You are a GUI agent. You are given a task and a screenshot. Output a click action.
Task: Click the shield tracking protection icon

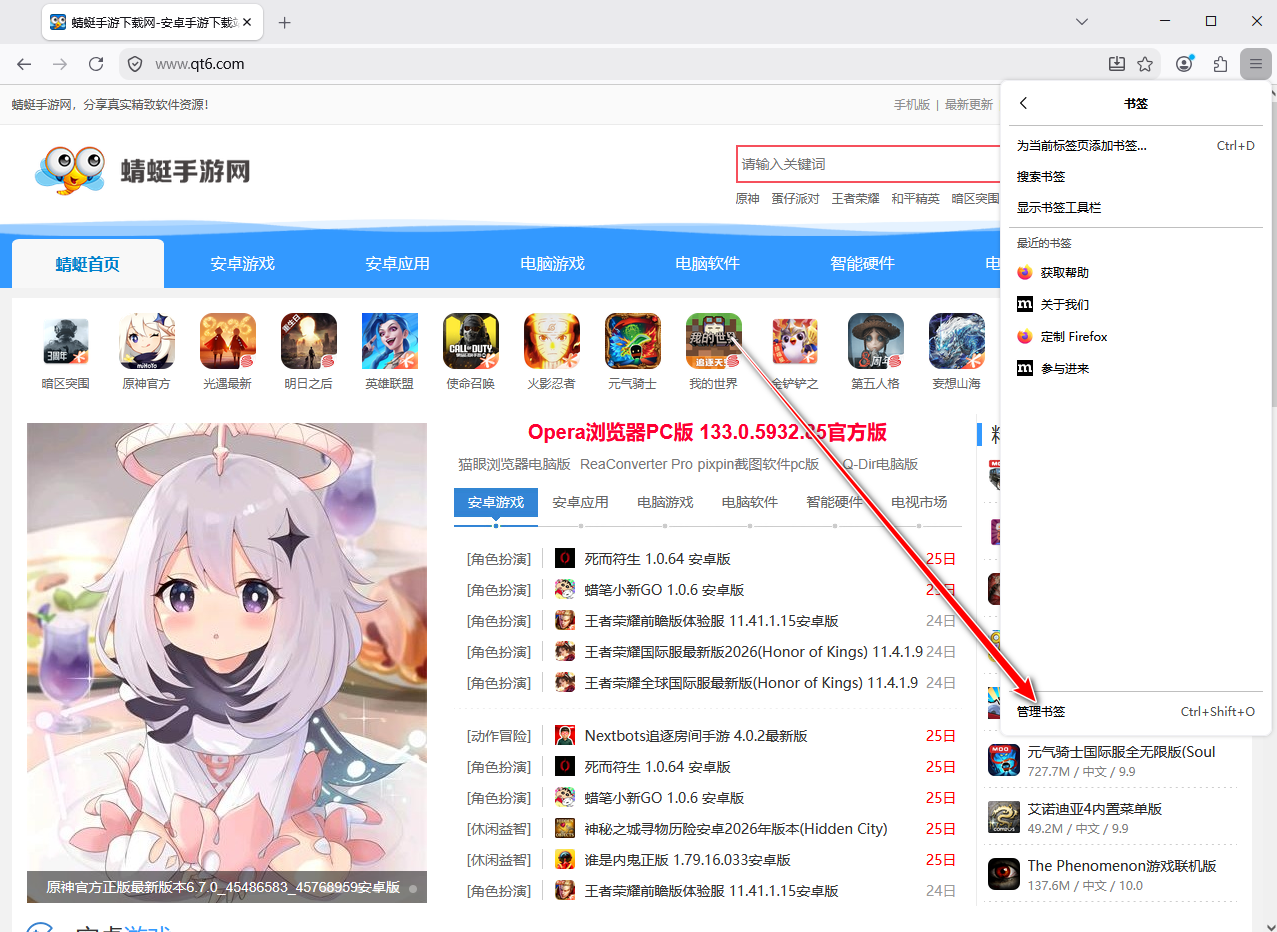136,64
